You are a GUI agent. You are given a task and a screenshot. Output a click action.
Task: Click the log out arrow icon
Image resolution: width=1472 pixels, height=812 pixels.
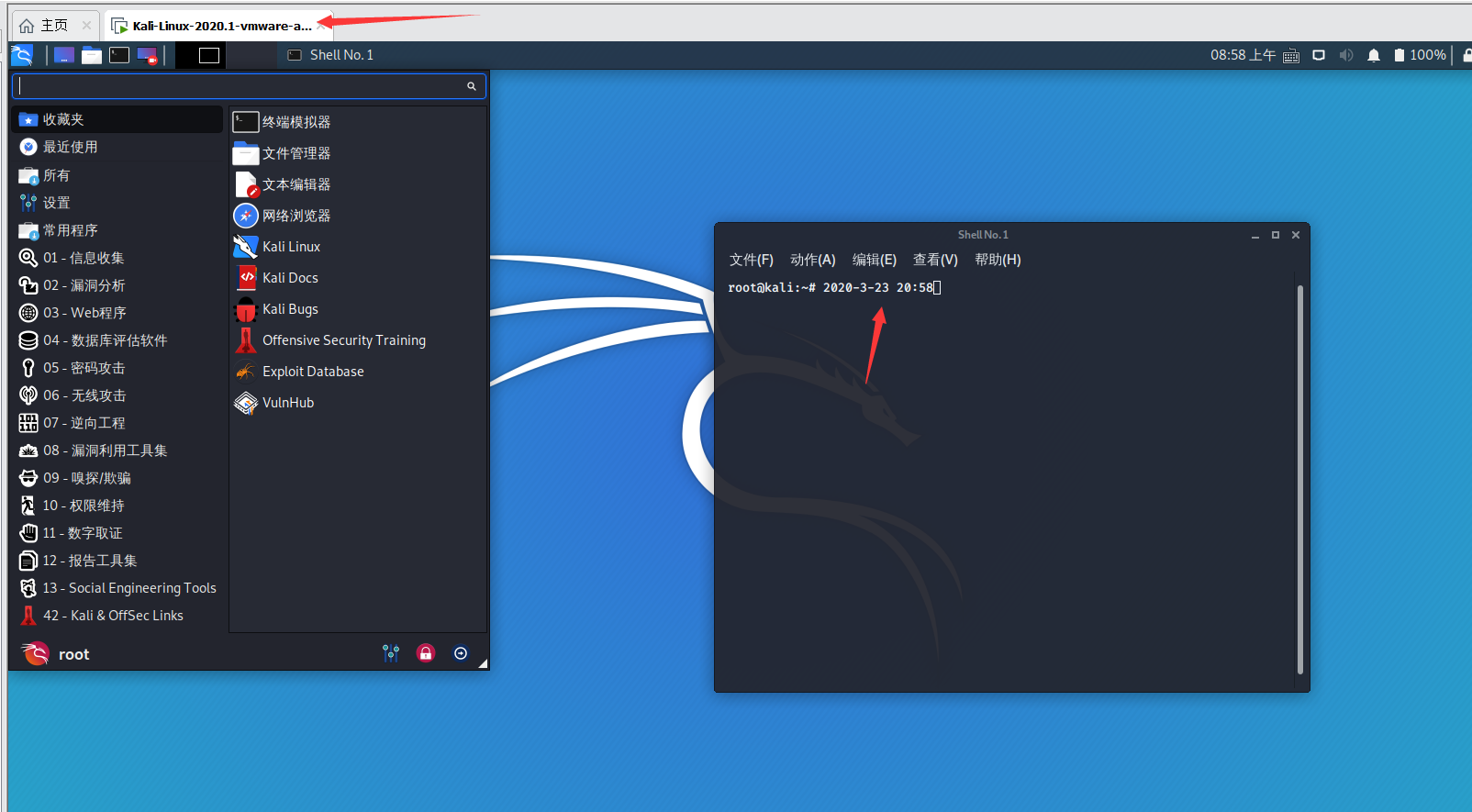coord(461,653)
